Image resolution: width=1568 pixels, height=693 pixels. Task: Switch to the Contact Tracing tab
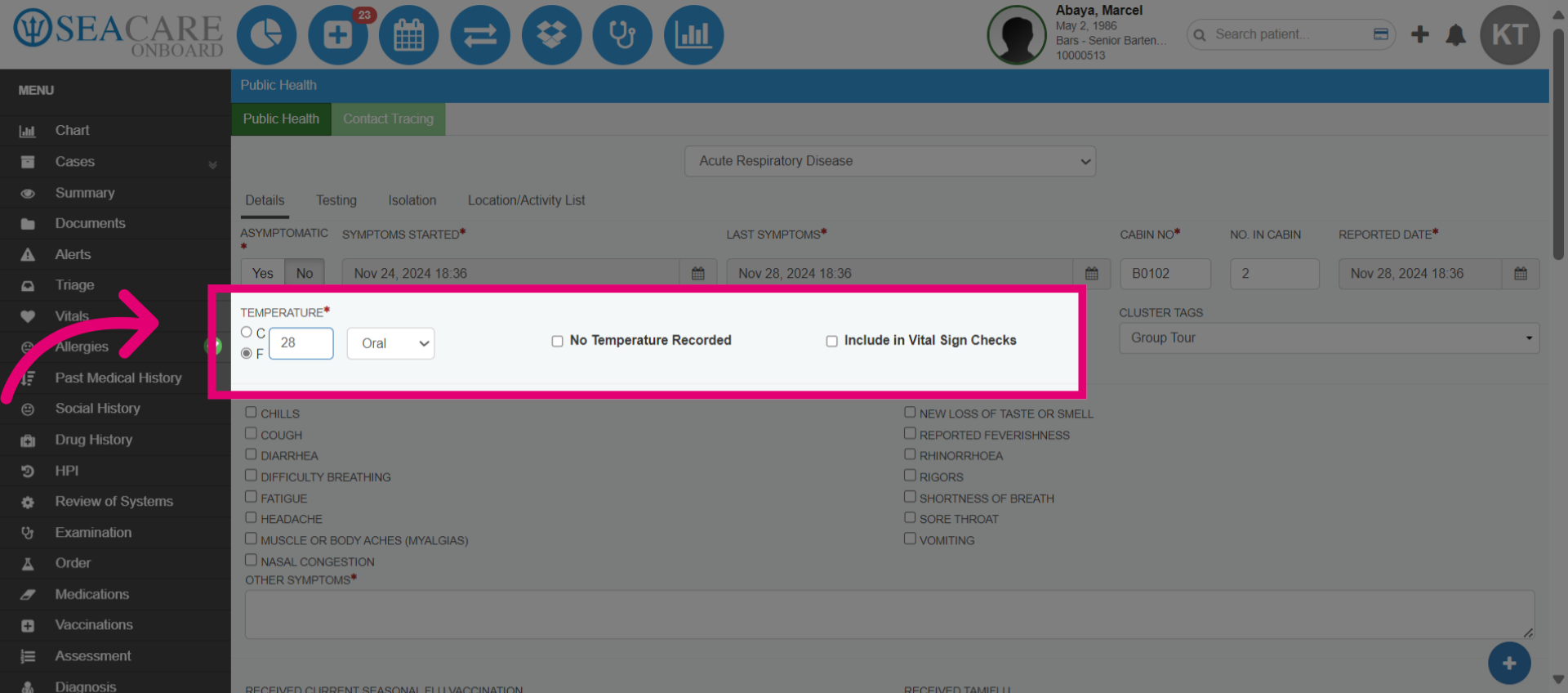pos(388,119)
